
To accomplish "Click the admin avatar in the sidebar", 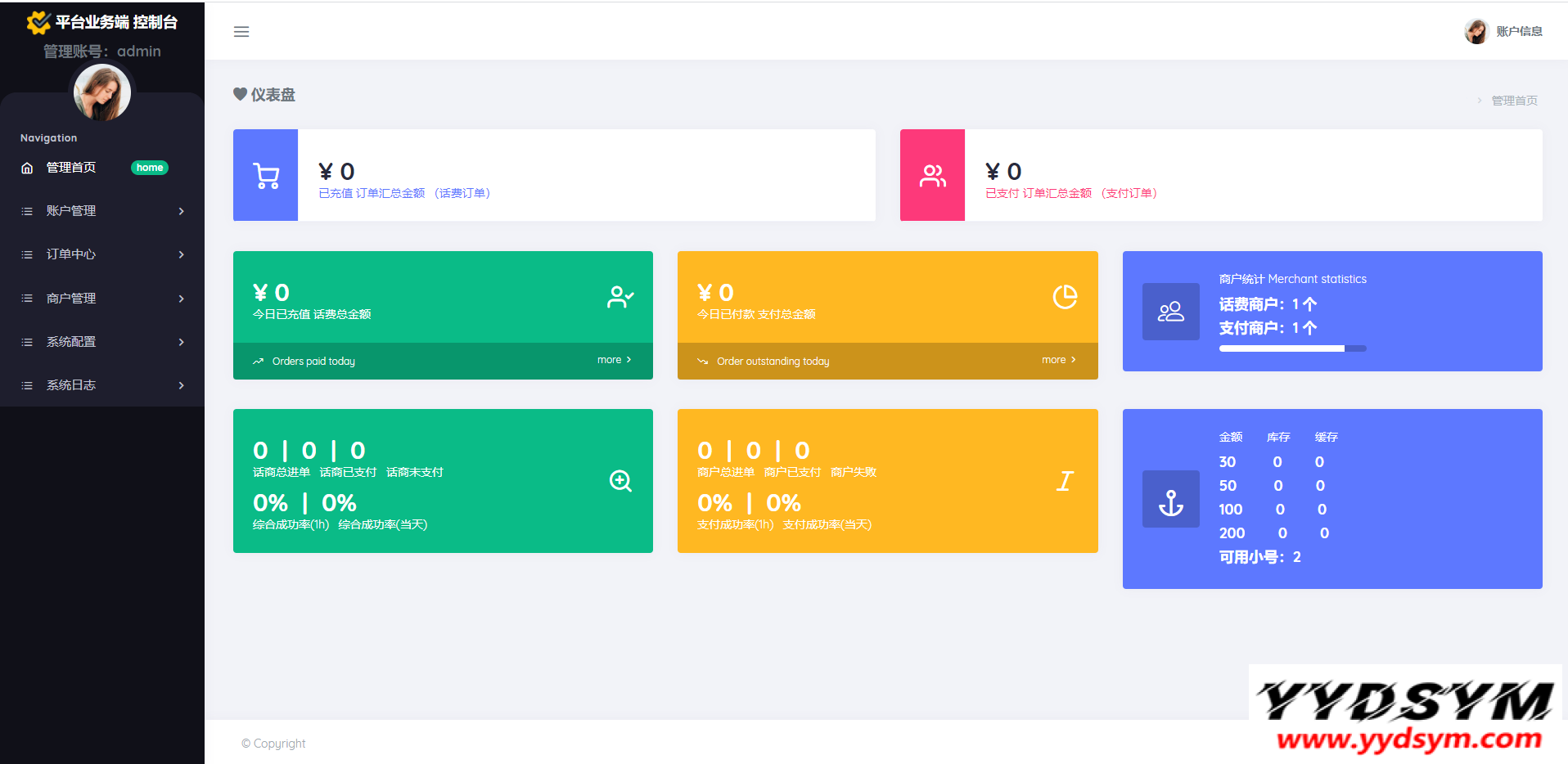I will pos(102,92).
